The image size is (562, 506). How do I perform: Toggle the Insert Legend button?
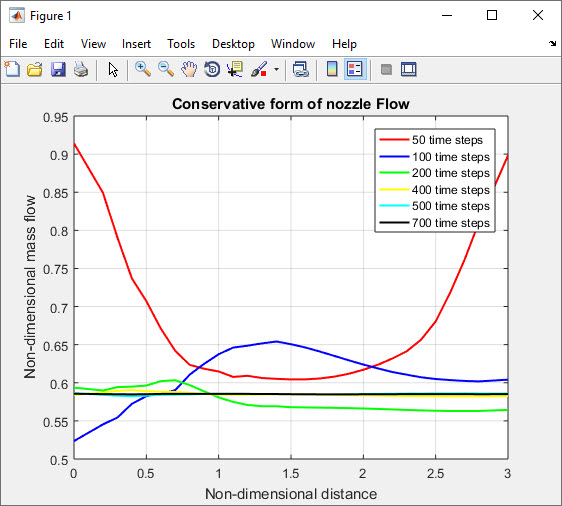point(355,69)
